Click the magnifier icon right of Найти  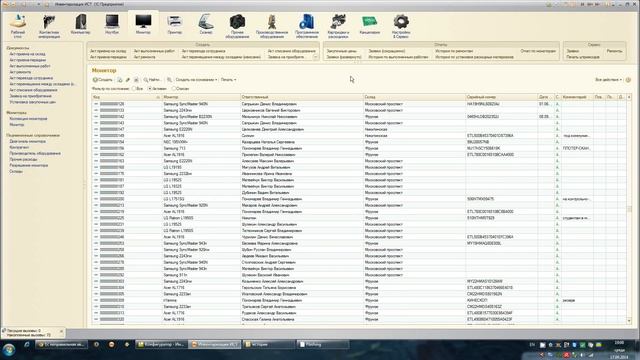coord(169,80)
